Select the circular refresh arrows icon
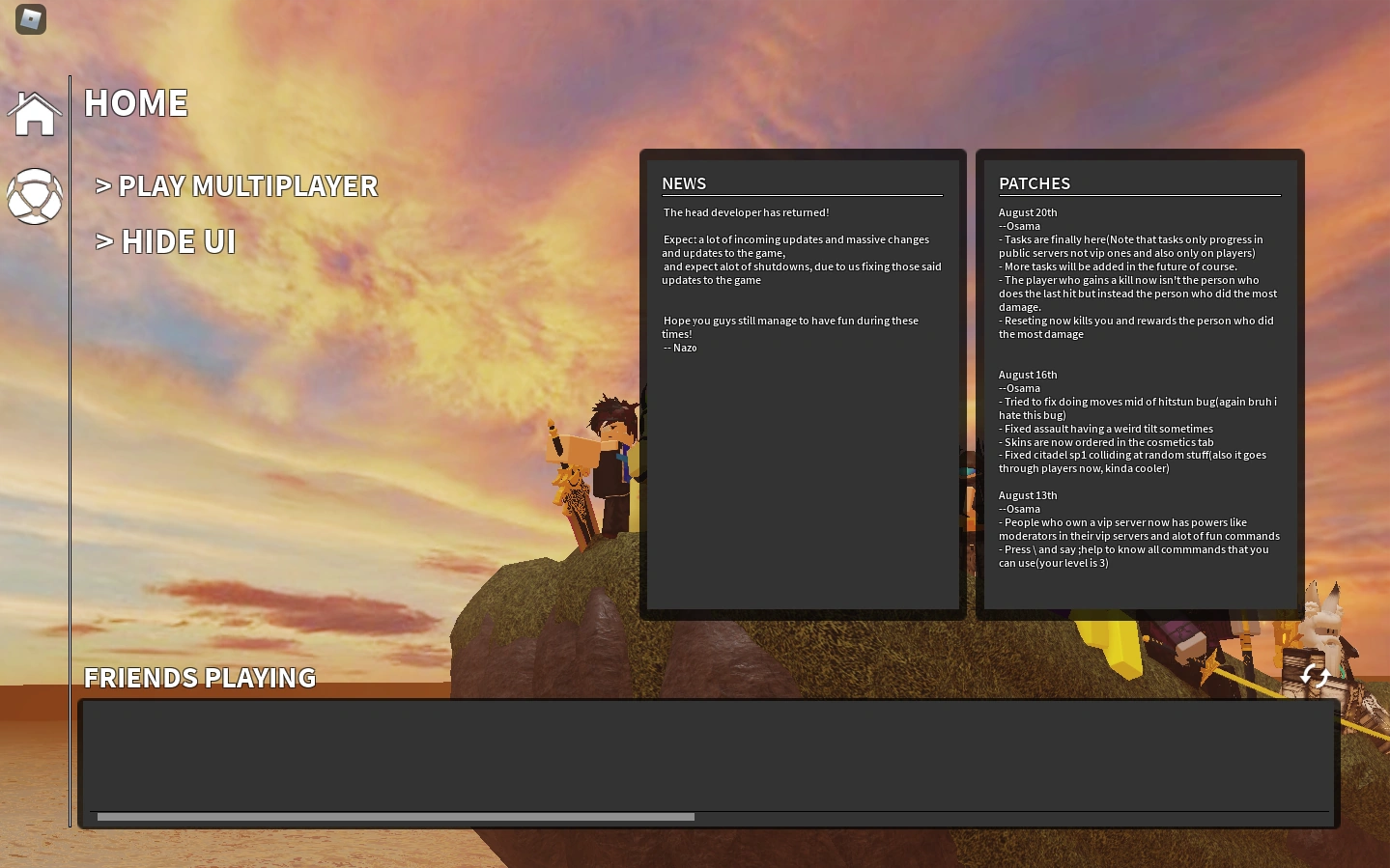1390x868 pixels. [x=1314, y=676]
